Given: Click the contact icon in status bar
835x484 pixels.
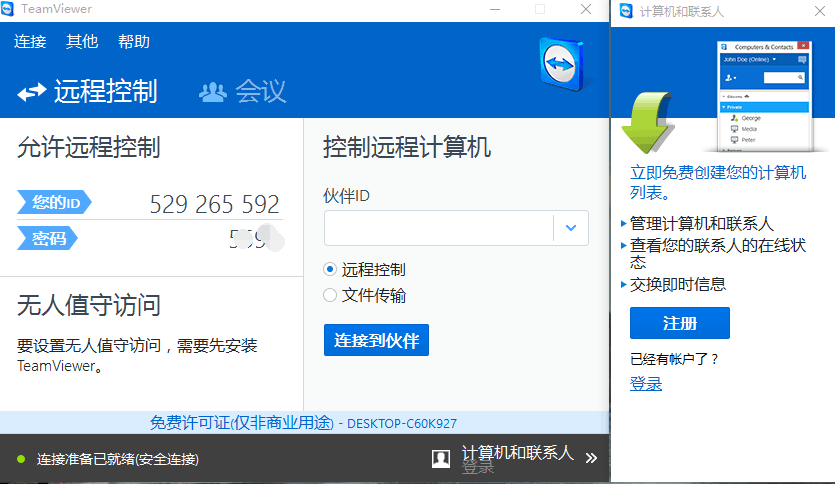Looking at the screenshot, I should coord(441,459).
